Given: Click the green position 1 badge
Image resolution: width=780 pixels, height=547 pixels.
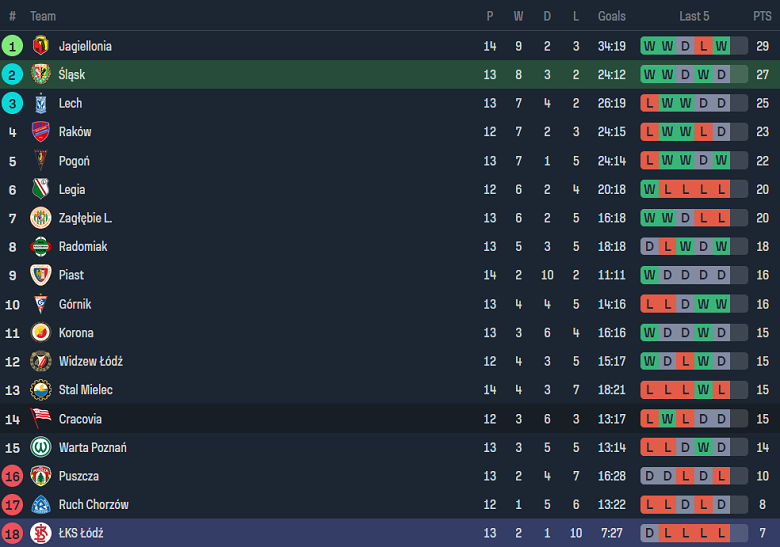Looking at the screenshot, I should (12, 46).
